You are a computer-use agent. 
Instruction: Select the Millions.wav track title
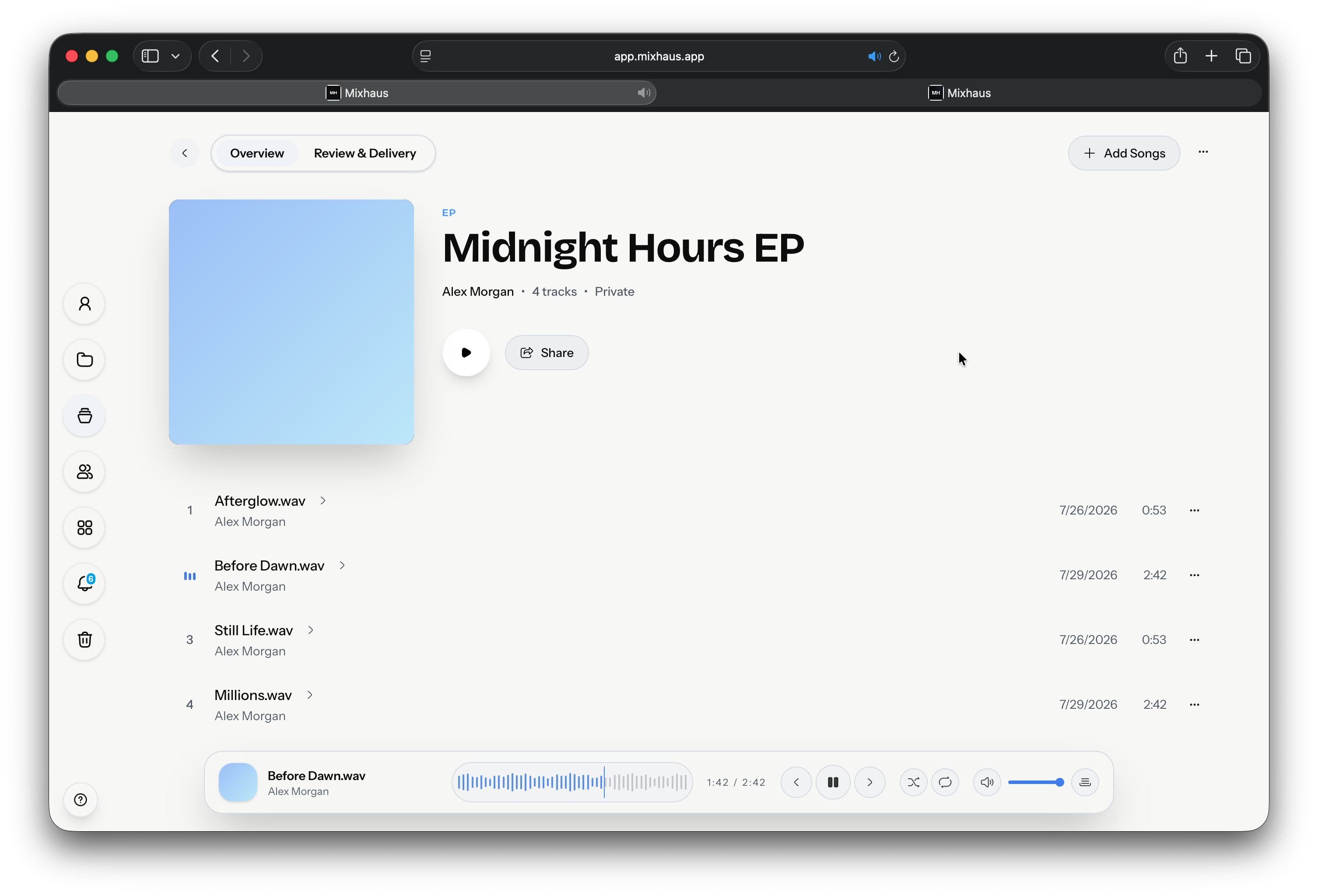click(253, 695)
